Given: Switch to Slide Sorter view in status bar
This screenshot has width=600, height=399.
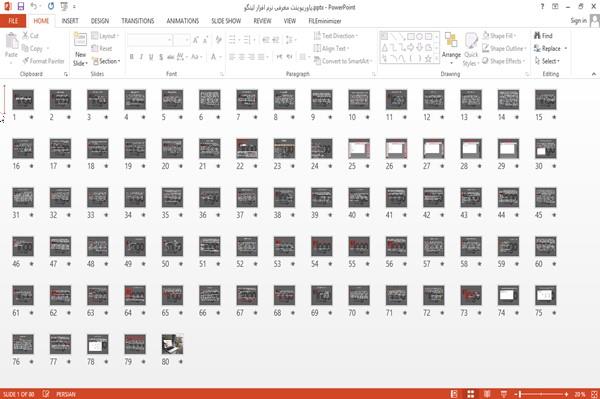Looking at the screenshot, I should pos(471,394).
